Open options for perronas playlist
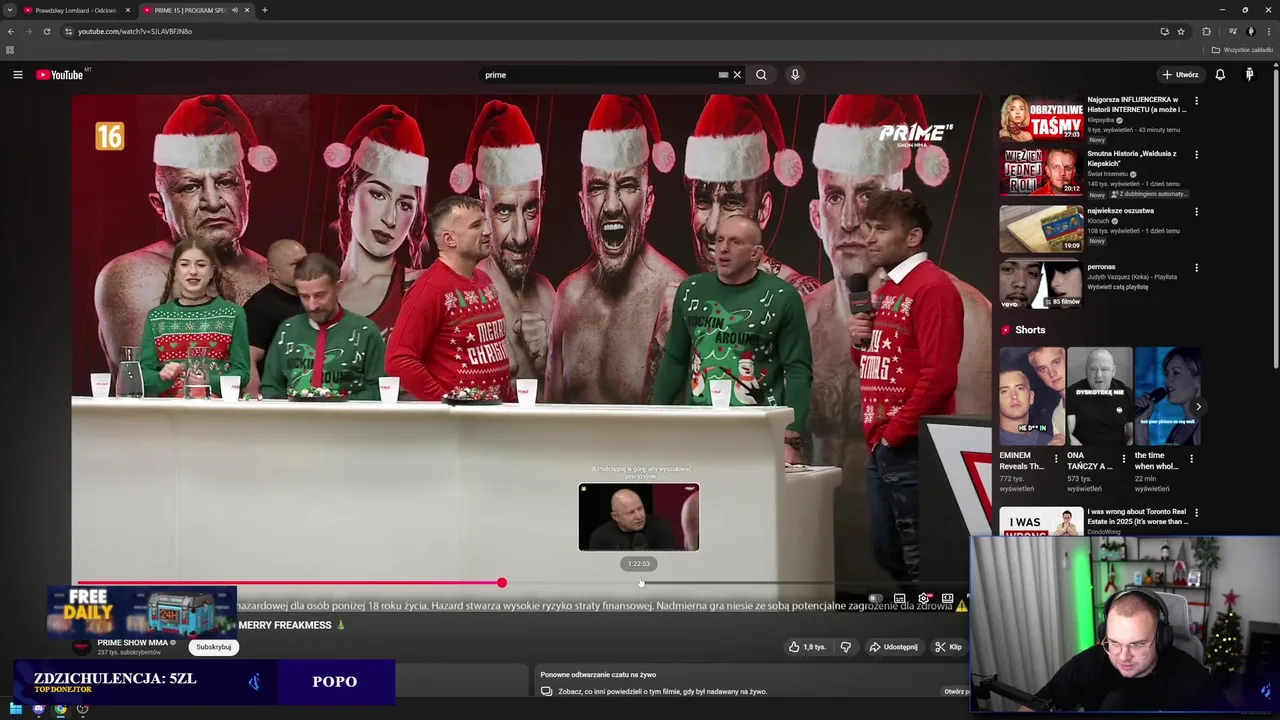The height and width of the screenshot is (720, 1280). pos(1196,268)
